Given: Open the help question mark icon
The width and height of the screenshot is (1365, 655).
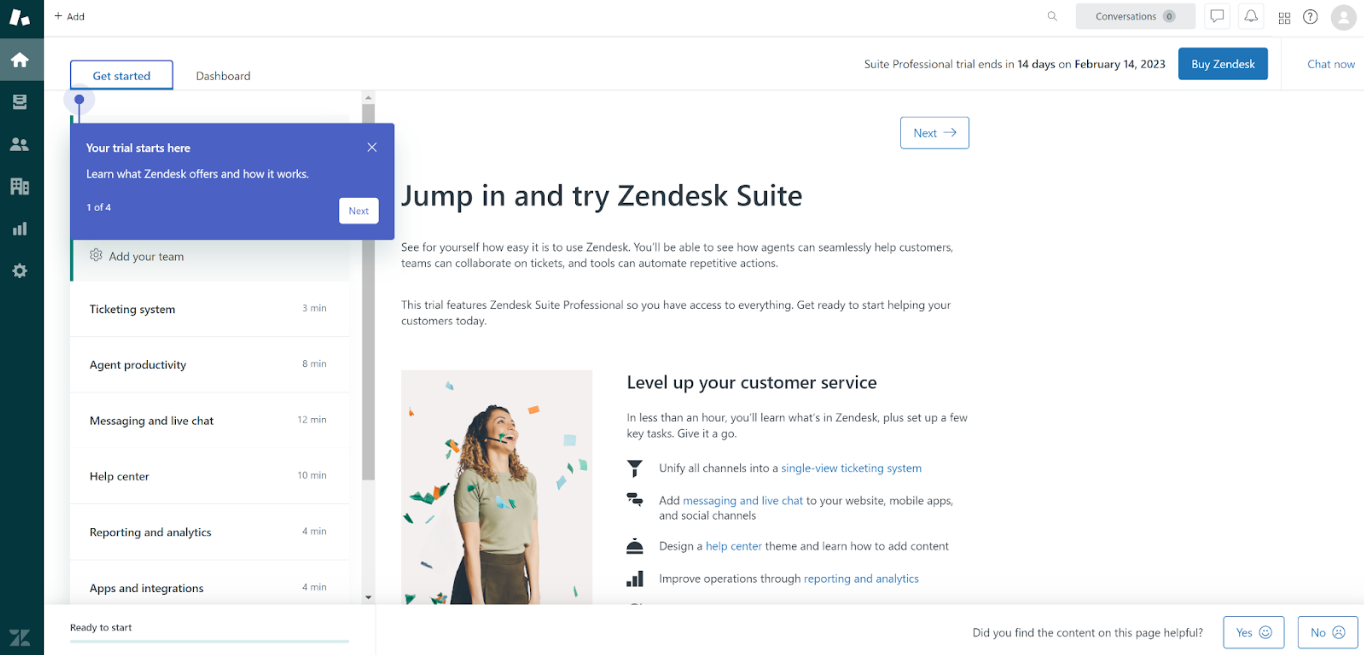Looking at the screenshot, I should click(1310, 16).
